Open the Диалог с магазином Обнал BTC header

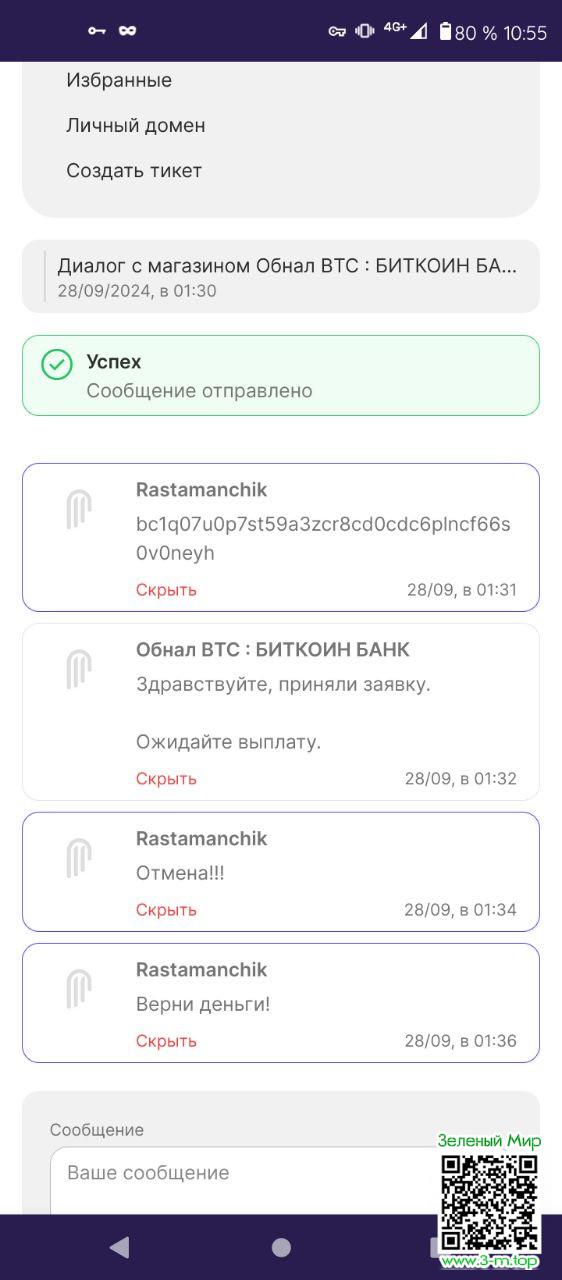tap(281, 276)
